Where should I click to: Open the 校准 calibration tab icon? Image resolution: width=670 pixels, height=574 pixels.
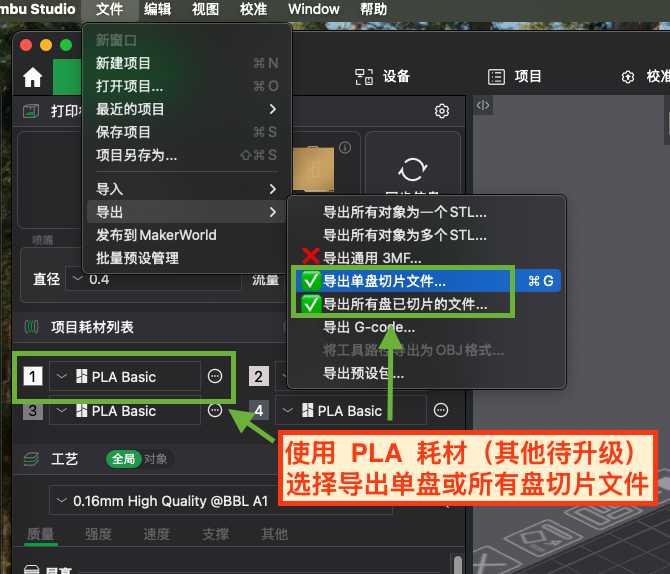tap(628, 77)
